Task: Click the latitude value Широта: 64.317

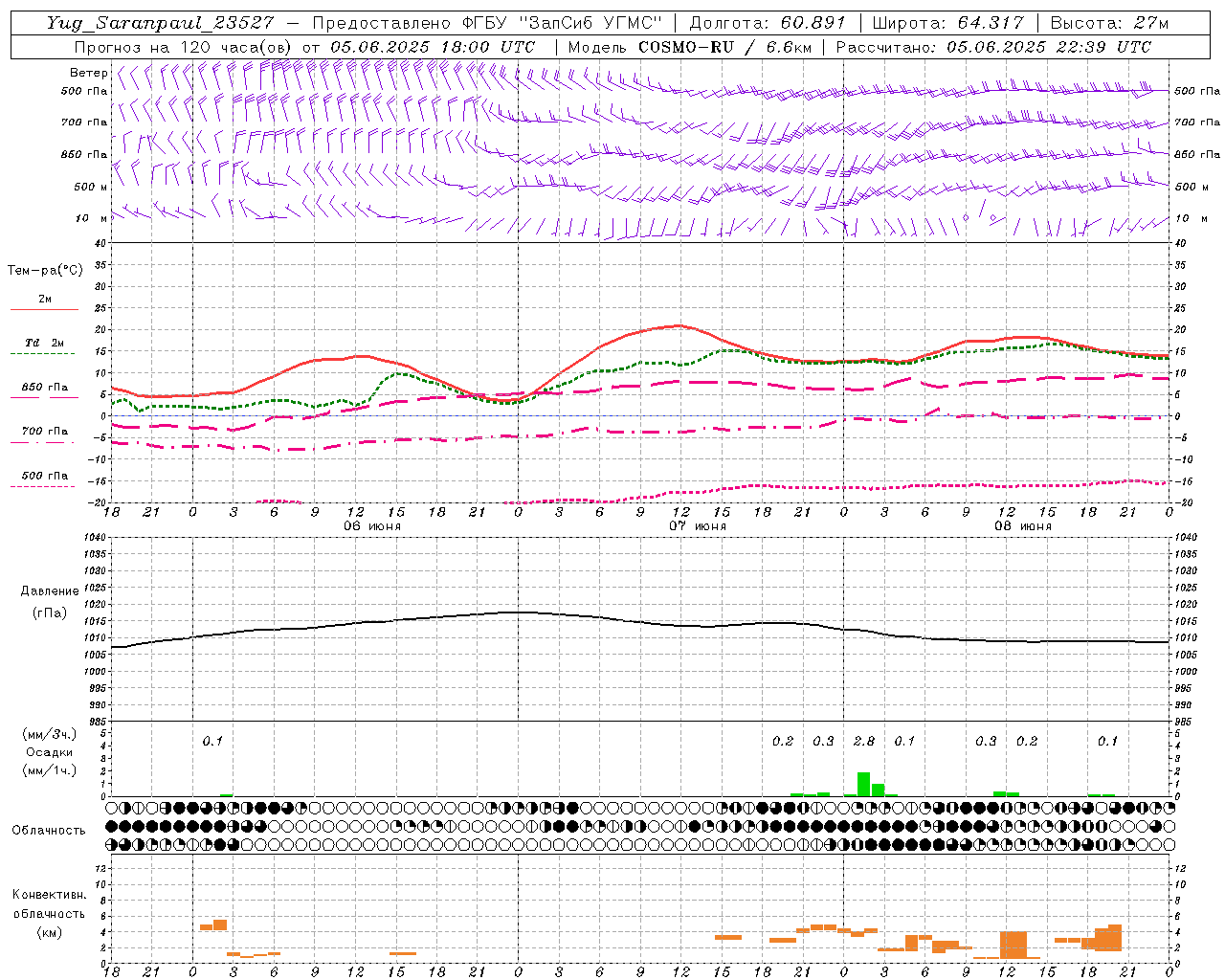Action: (x=947, y=23)
